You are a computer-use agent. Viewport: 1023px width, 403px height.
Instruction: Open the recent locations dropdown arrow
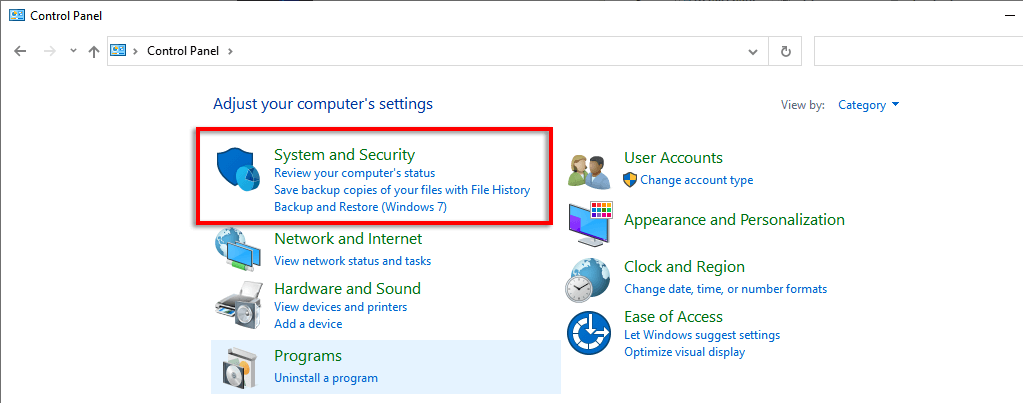point(73,51)
